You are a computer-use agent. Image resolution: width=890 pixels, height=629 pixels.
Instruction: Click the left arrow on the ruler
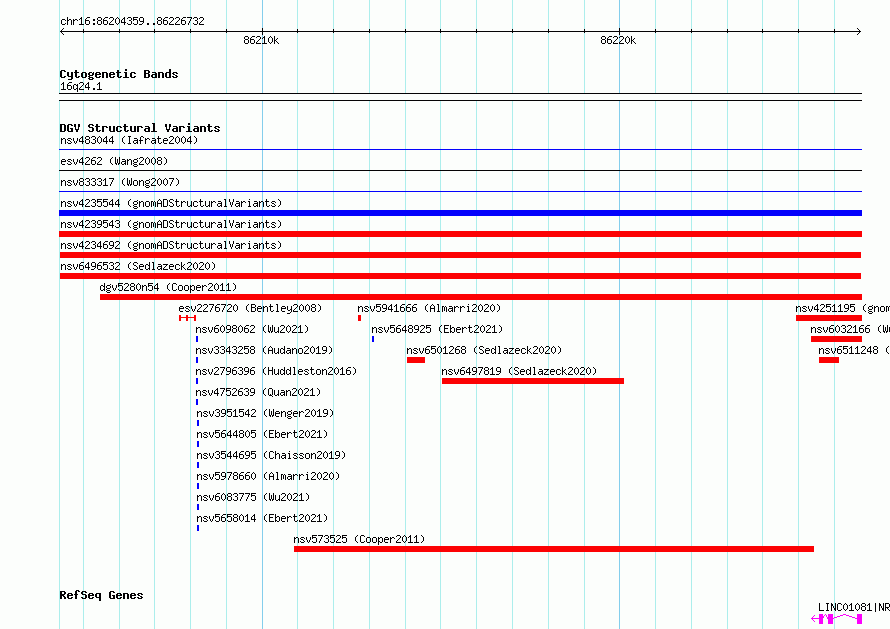coord(63,32)
